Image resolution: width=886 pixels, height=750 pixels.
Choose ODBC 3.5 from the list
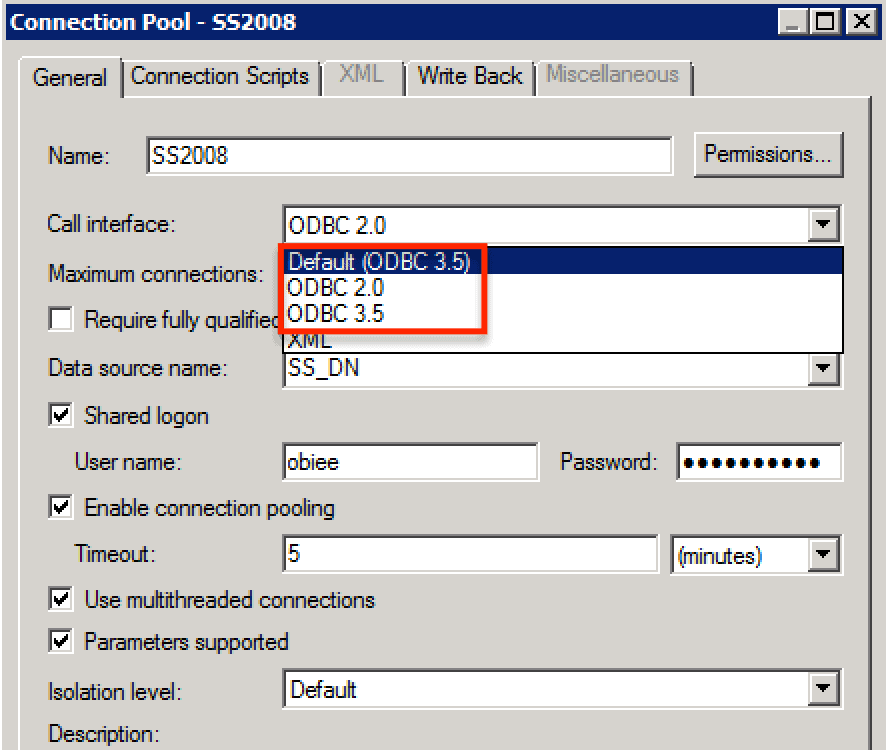[563, 314]
